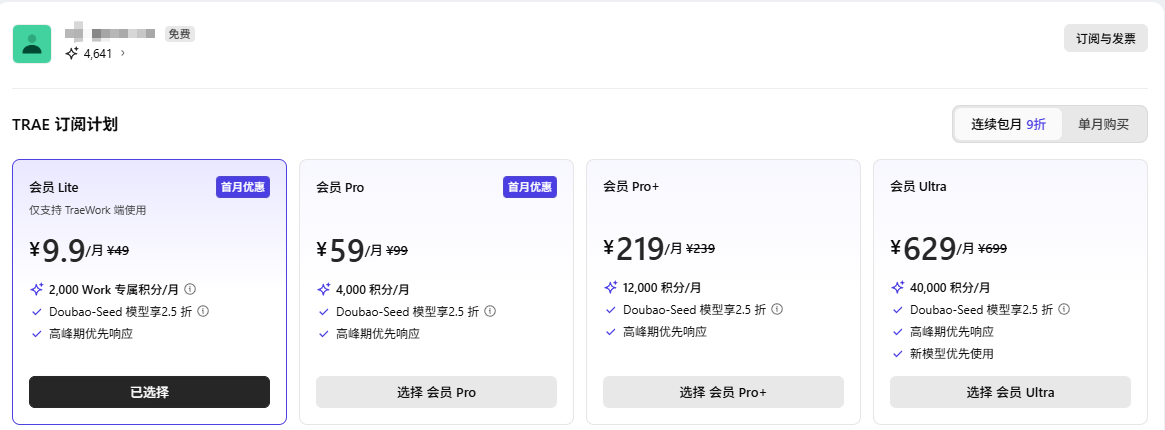The image size is (1165, 430).
Task: Click the TRAE 订阅计划 heading
Action: 65,124
